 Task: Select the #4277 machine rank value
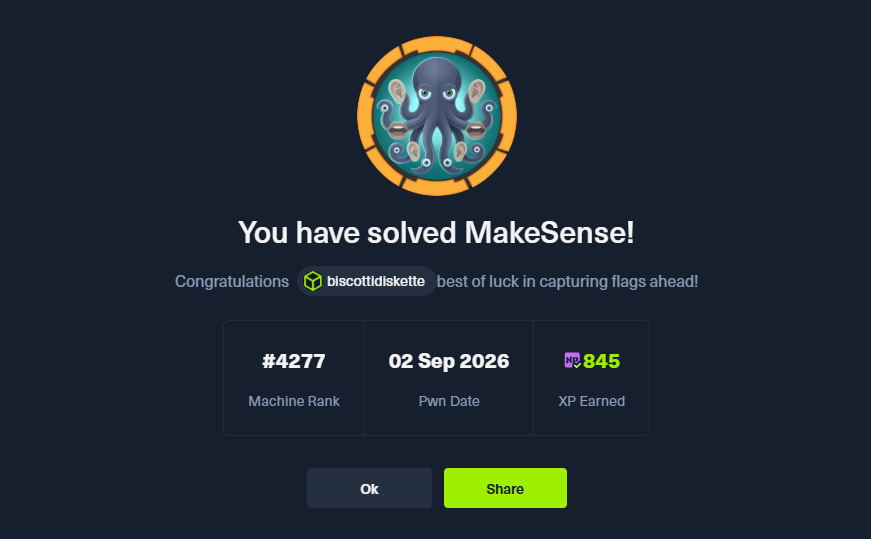point(294,361)
